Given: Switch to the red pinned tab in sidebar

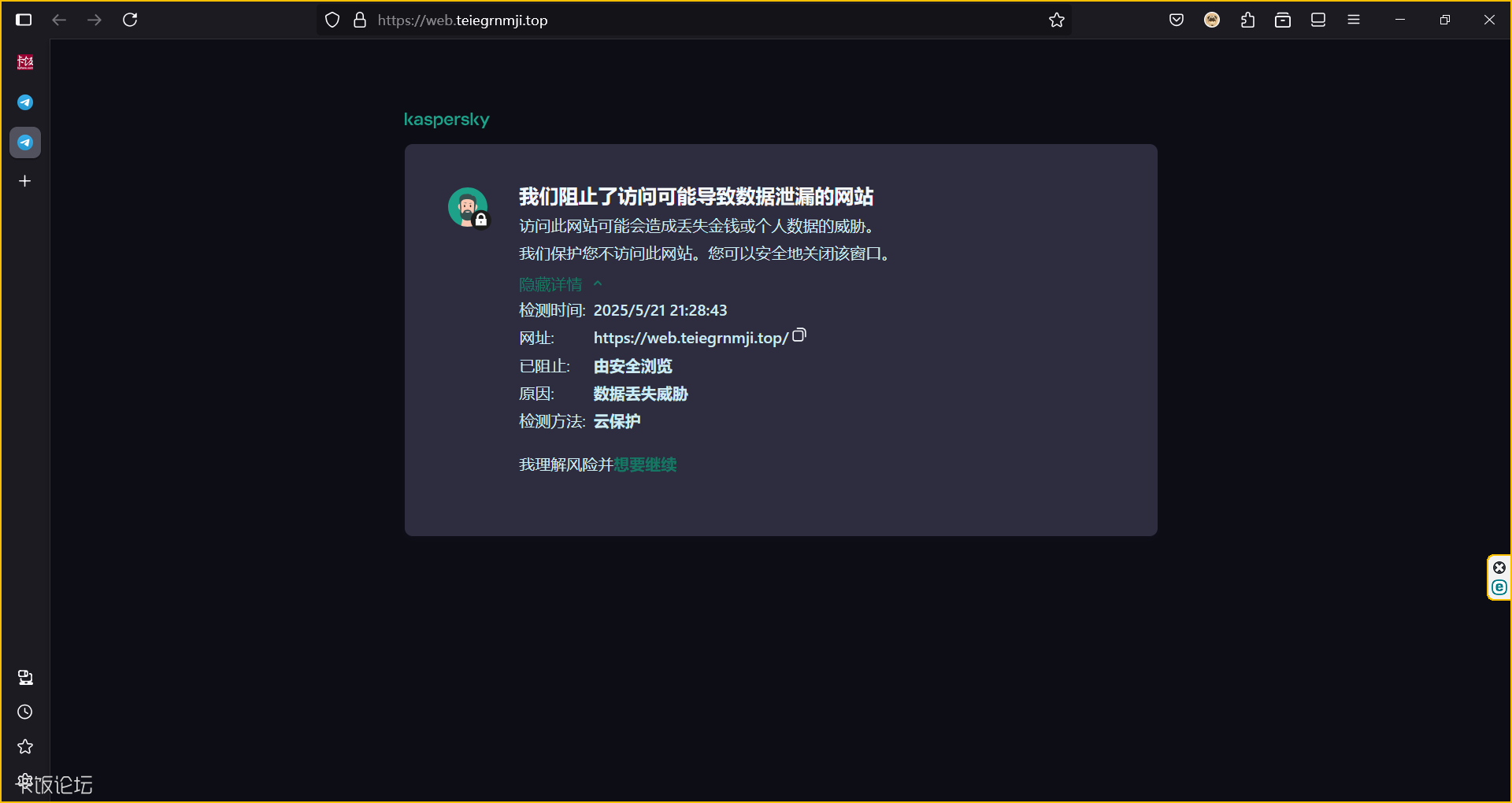Looking at the screenshot, I should pos(25,62).
